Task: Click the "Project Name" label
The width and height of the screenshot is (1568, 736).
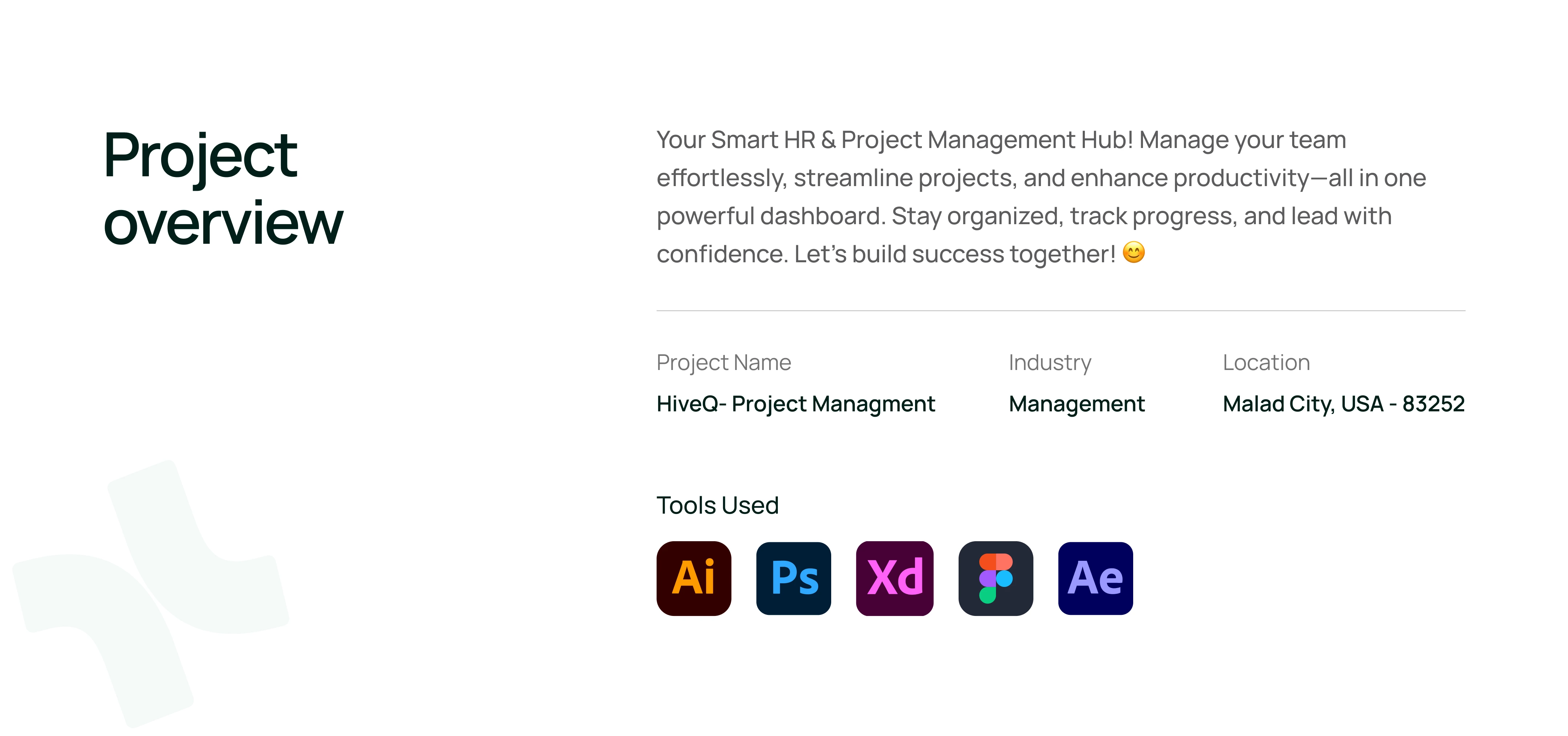Action: [x=724, y=362]
